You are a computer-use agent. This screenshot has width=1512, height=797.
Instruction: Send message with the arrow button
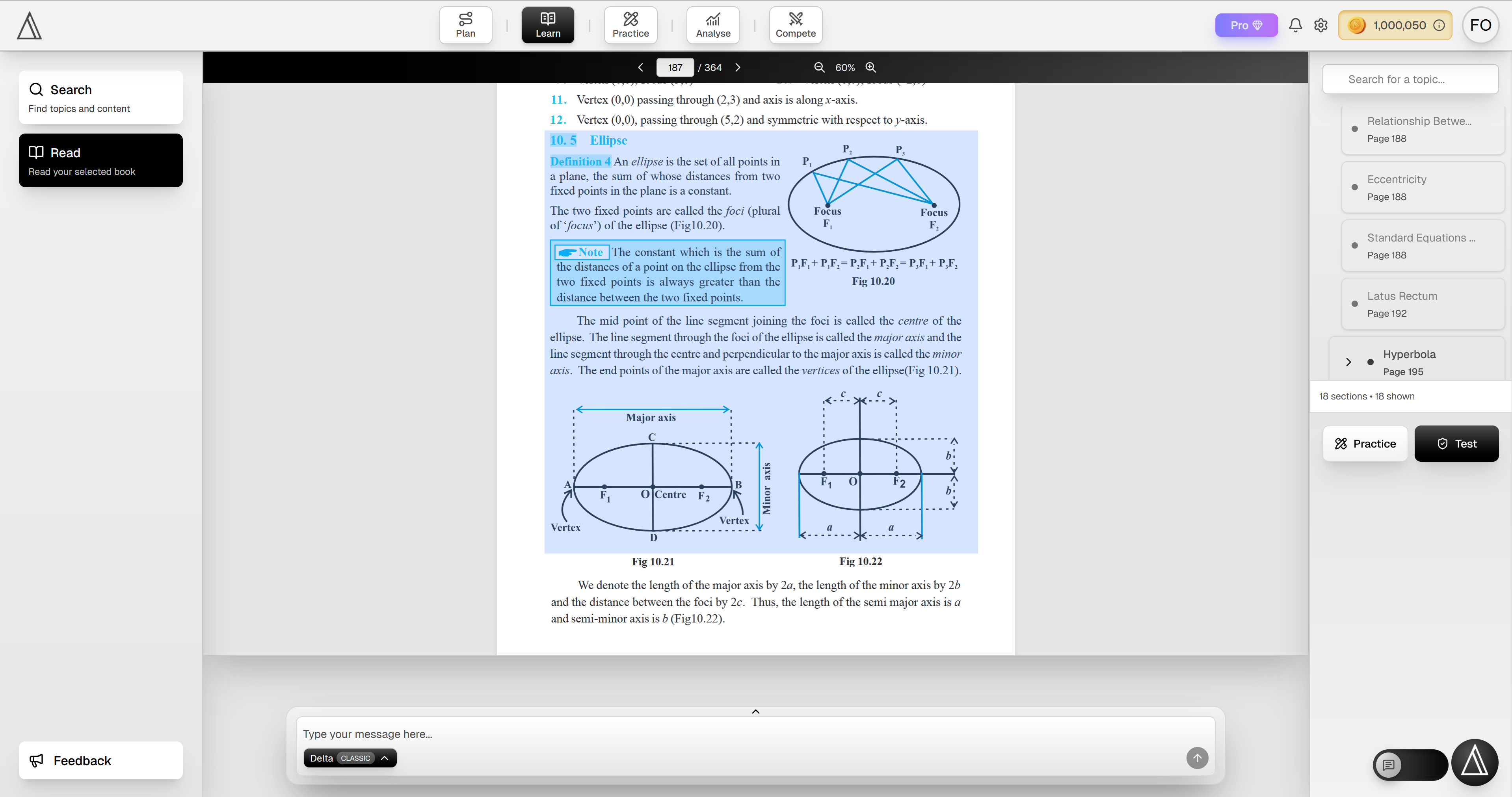pos(1197,758)
